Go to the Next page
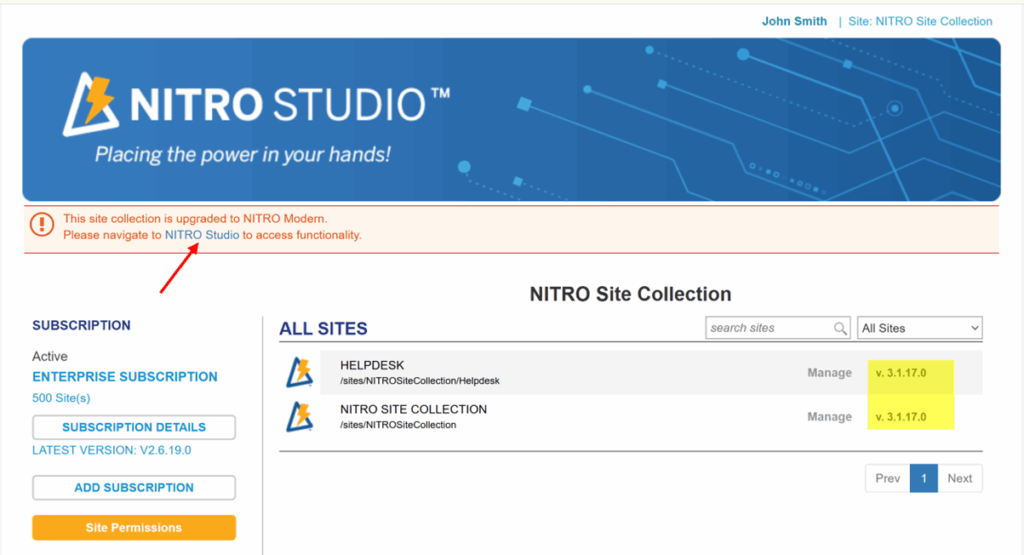The image size is (1024, 555). tap(960, 479)
